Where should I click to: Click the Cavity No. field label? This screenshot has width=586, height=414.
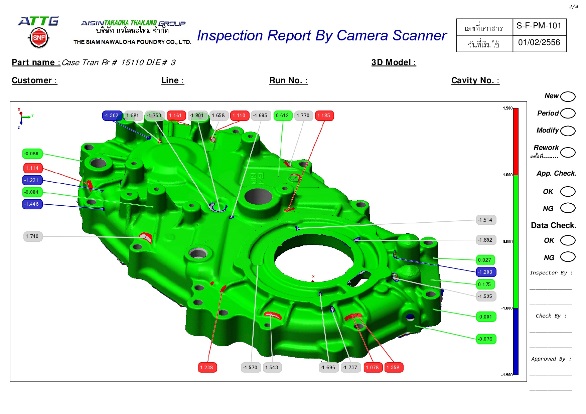point(475,80)
